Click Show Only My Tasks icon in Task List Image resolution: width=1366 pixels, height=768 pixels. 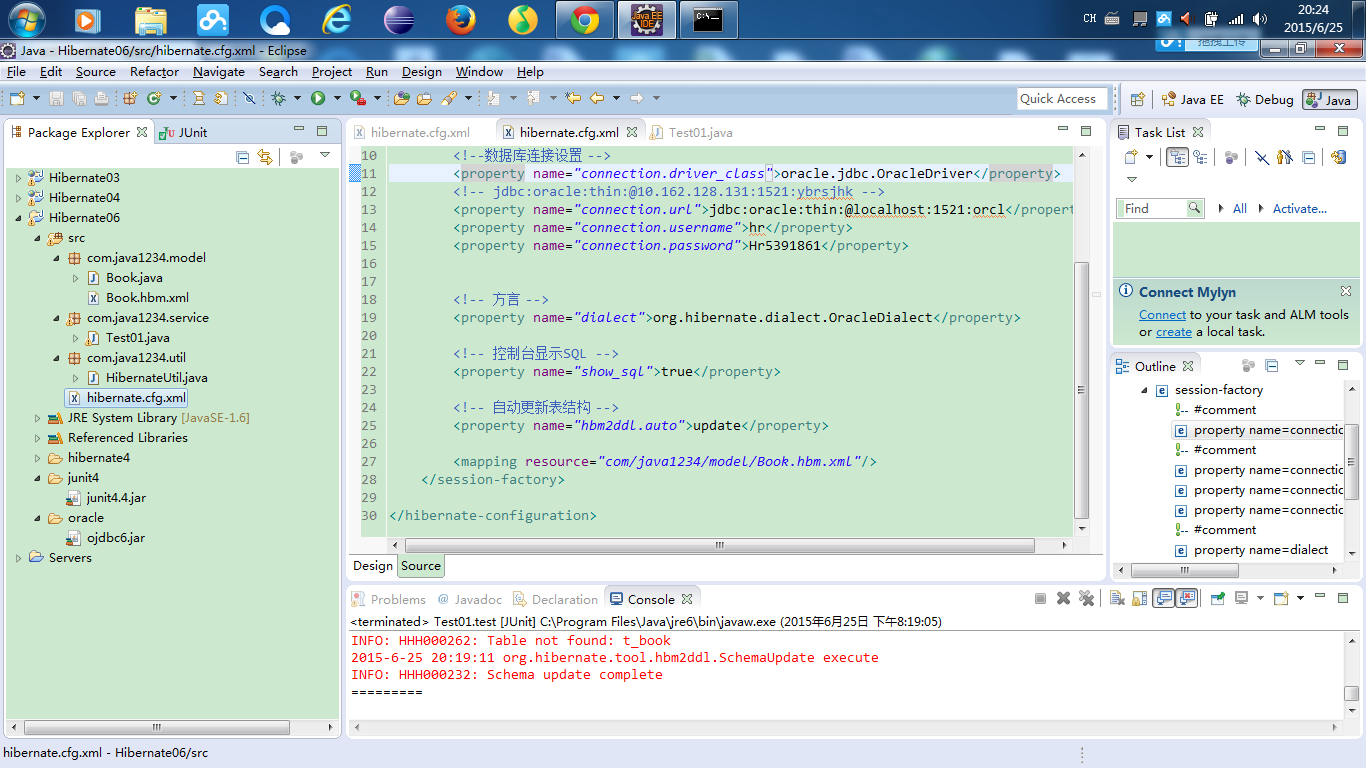pos(1285,157)
